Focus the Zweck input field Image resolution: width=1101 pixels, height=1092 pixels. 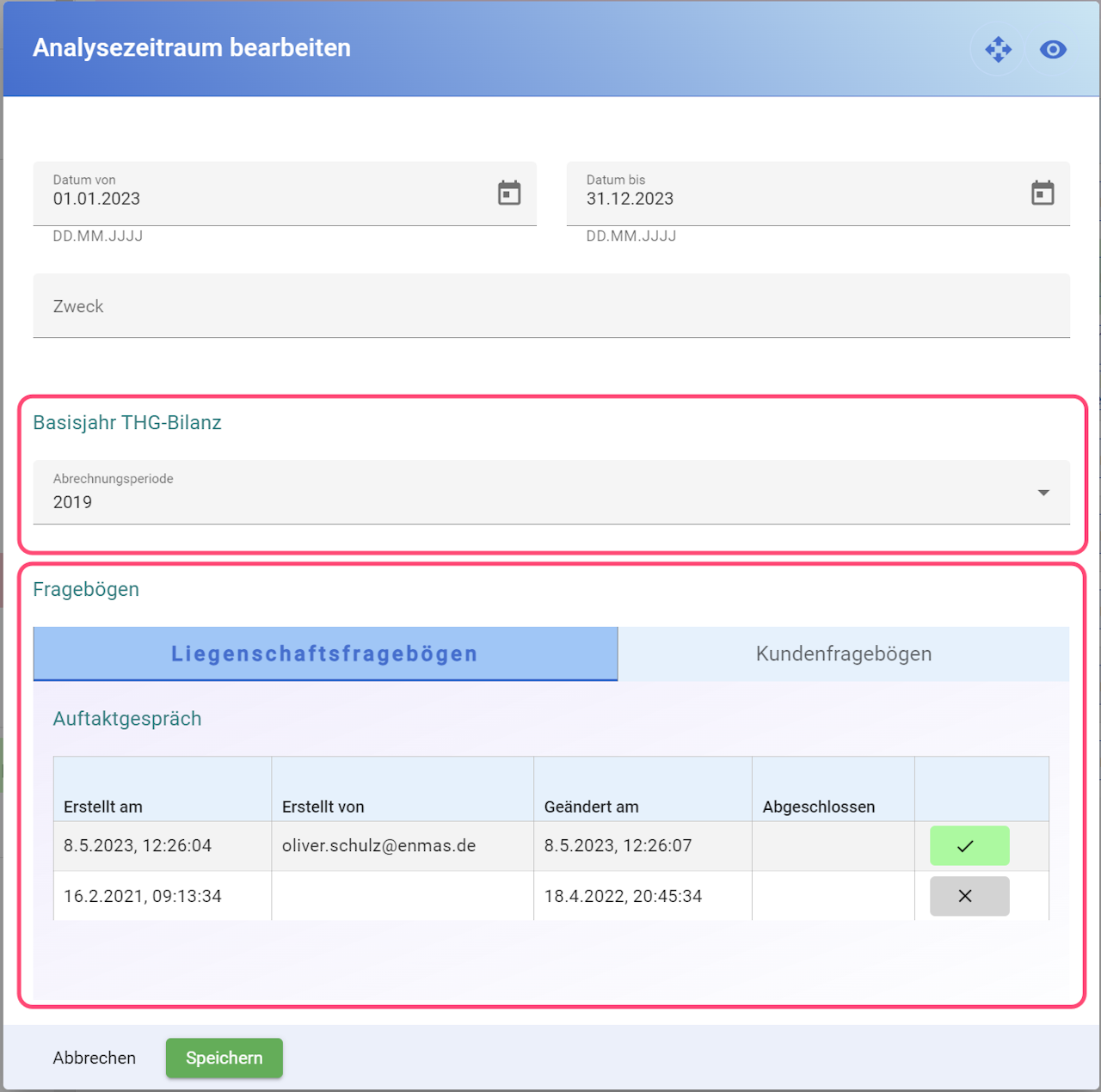[551, 305]
